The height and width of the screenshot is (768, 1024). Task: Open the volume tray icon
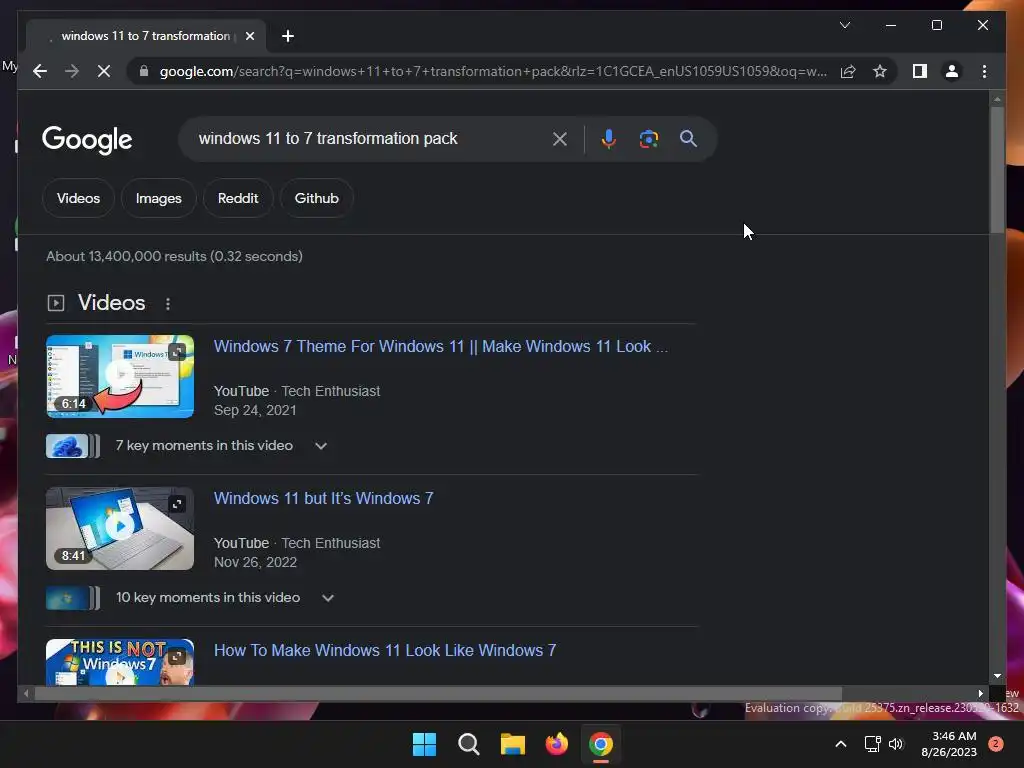coord(896,744)
